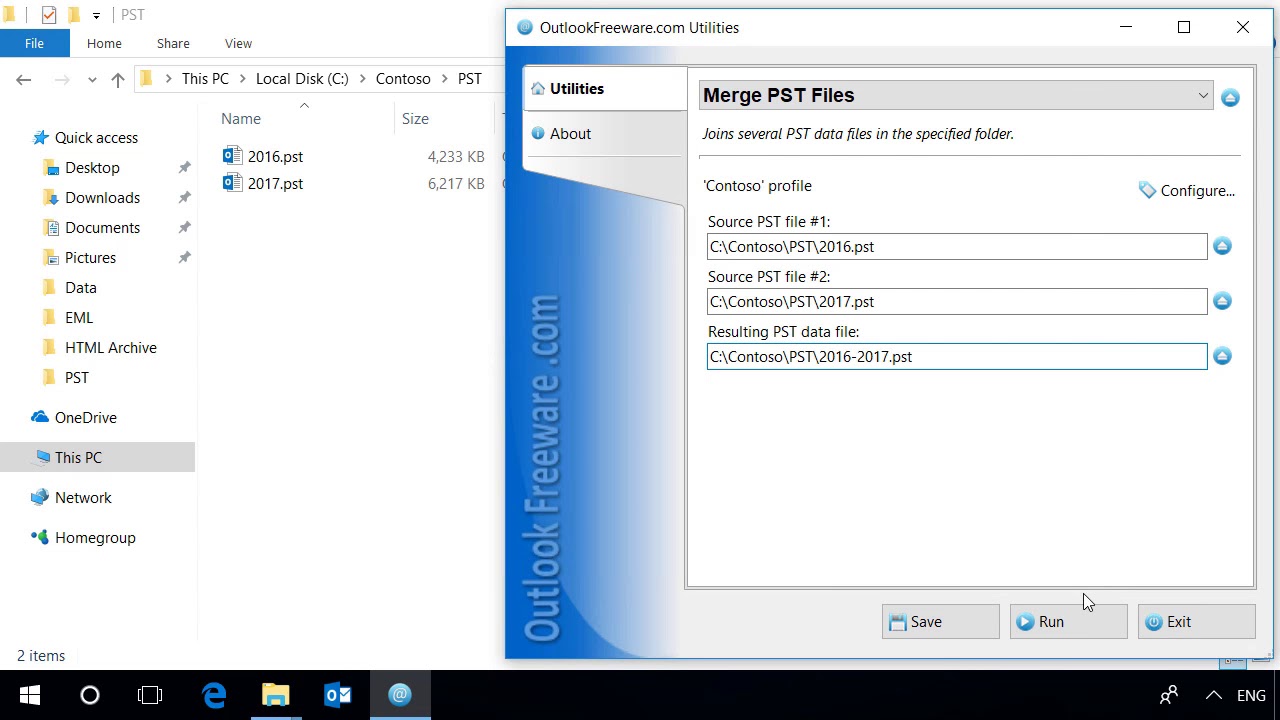Open PST folder in navigation pane
The image size is (1280, 720).
click(x=77, y=378)
